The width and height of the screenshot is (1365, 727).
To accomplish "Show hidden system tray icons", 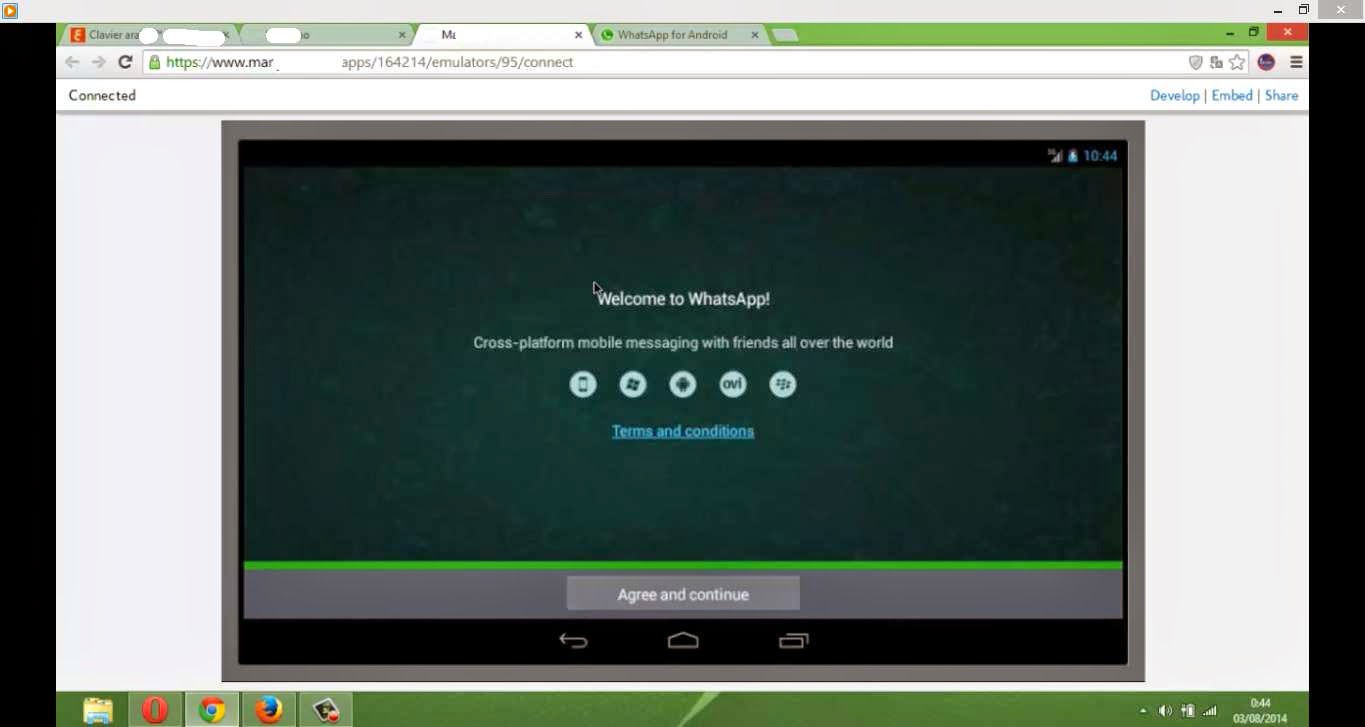I will [x=1143, y=711].
